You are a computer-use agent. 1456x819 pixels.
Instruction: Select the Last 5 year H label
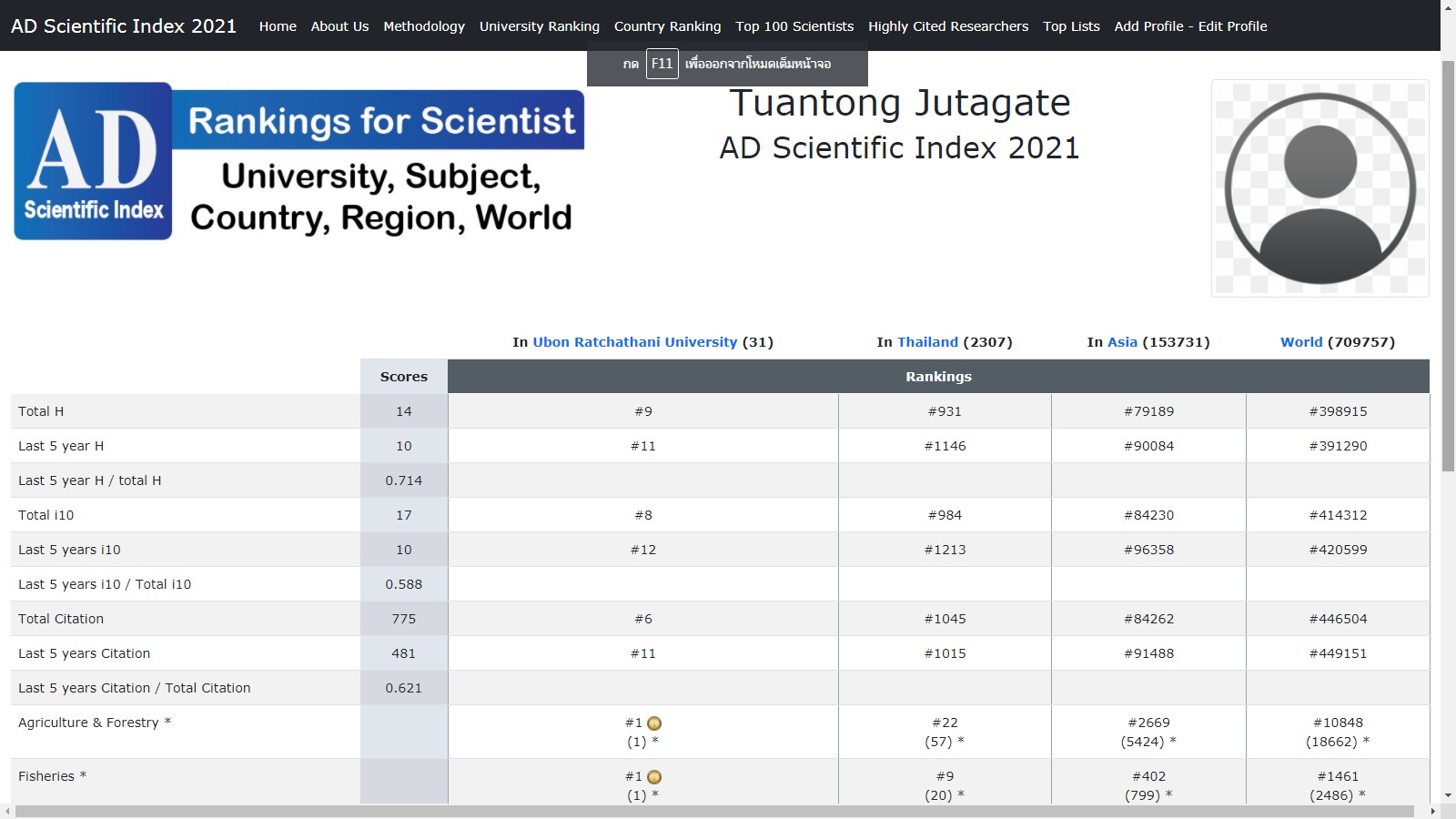click(x=61, y=446)
